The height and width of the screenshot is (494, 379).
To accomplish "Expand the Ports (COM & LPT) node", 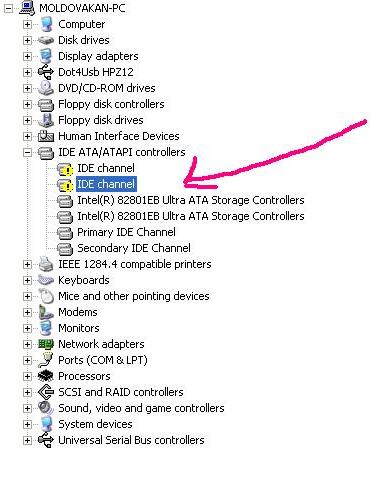I will pyautogui.click(x=27, y=361).
